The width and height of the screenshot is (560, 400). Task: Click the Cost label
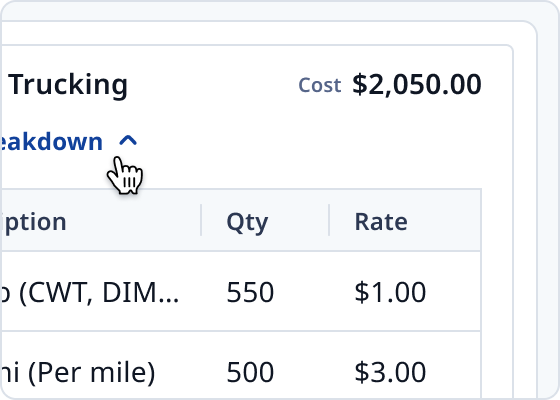click(x=320, y=85)
